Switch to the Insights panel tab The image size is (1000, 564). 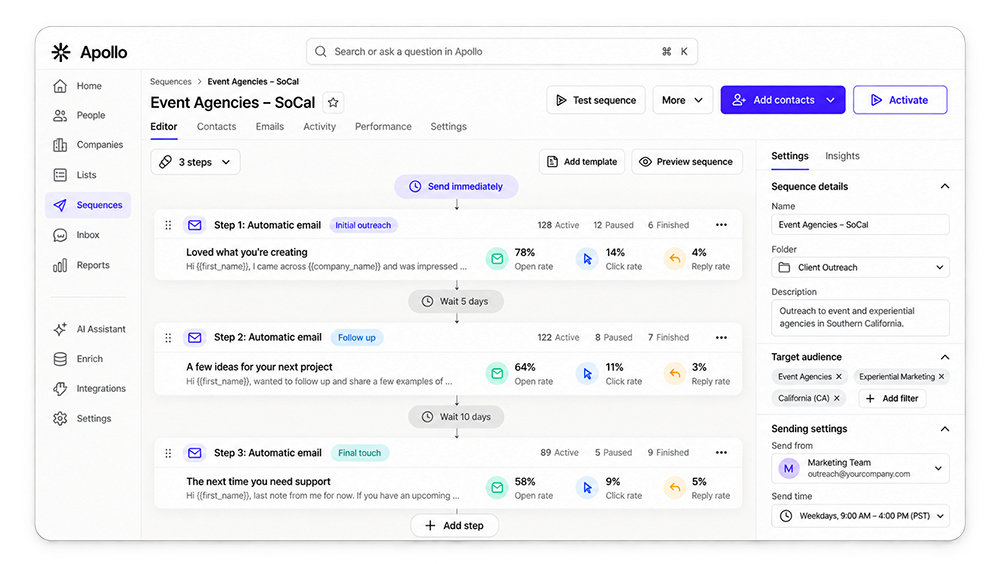[842, 156]
